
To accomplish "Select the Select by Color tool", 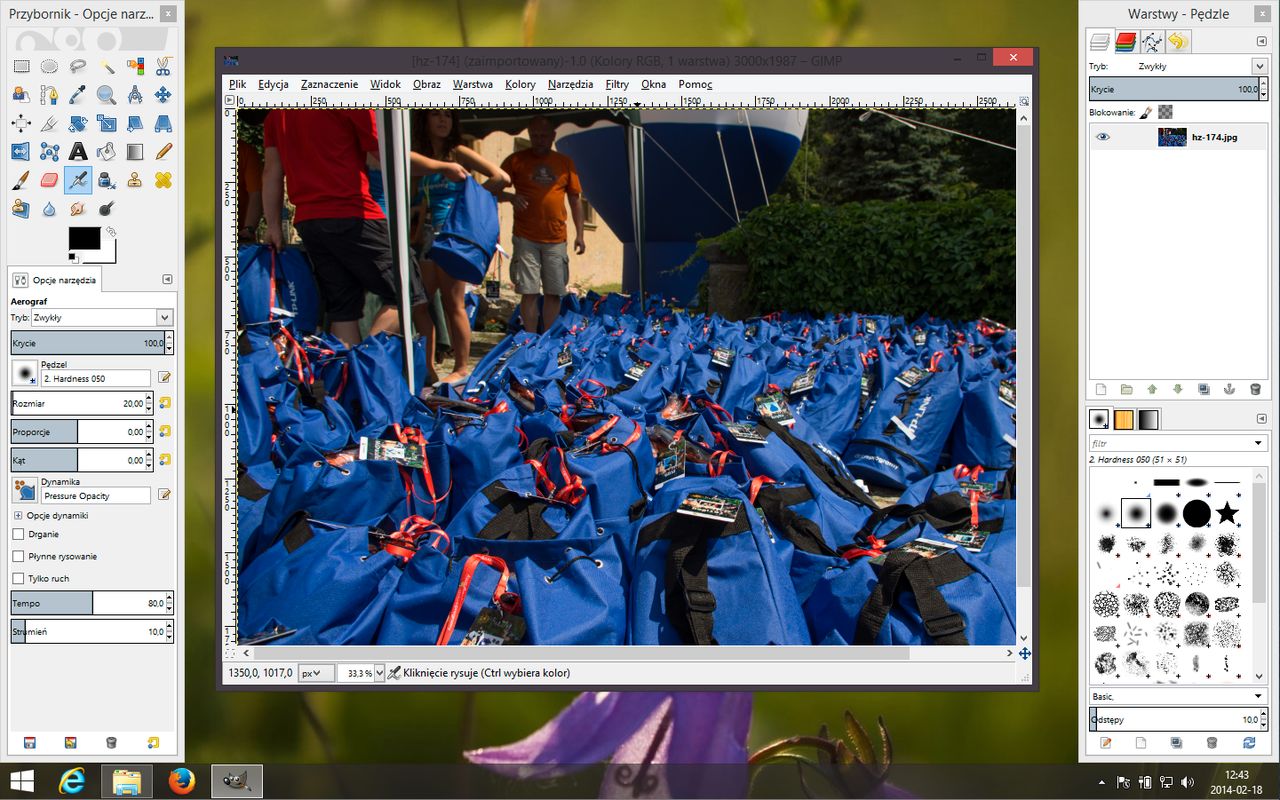I will [135, 67].
